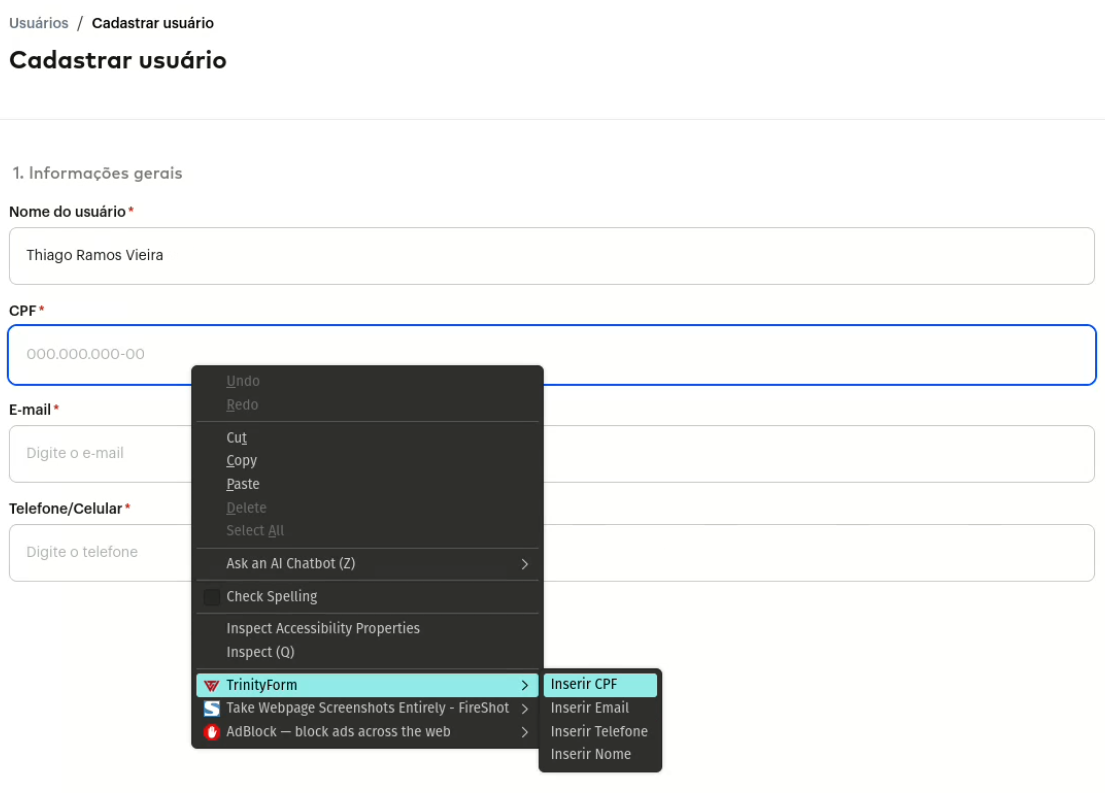1105x793 pixels.
Task: Click the TrinityForm extension icon
Action: (212, 685)
